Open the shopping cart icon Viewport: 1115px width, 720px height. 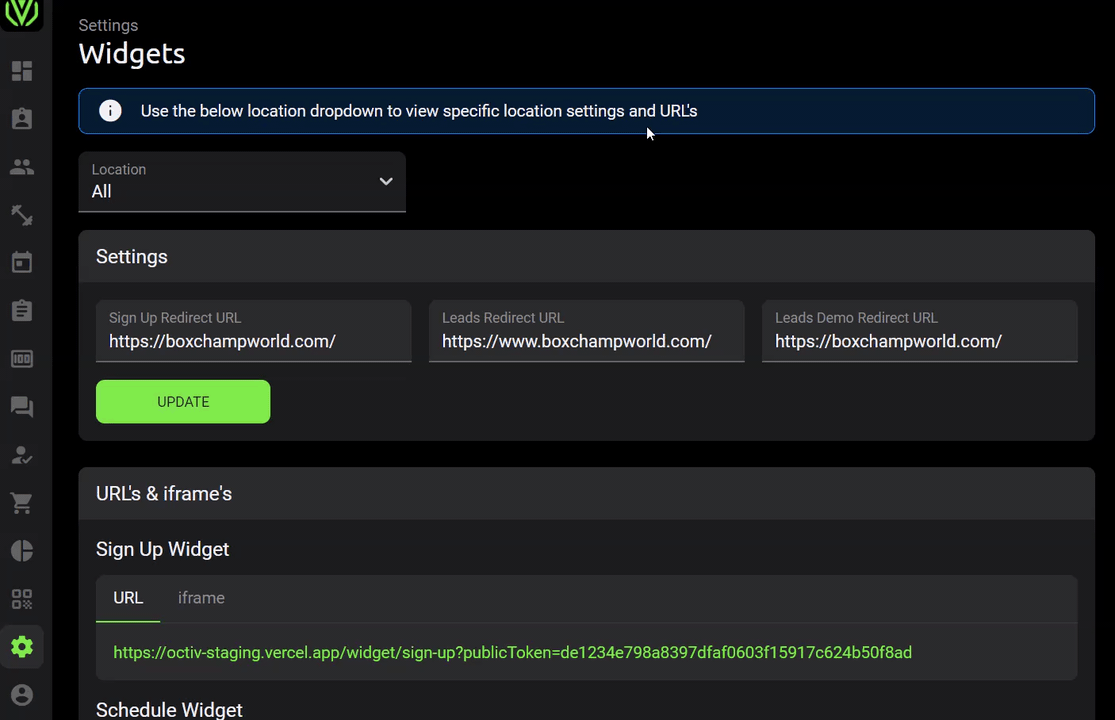(x=22, y=503)
